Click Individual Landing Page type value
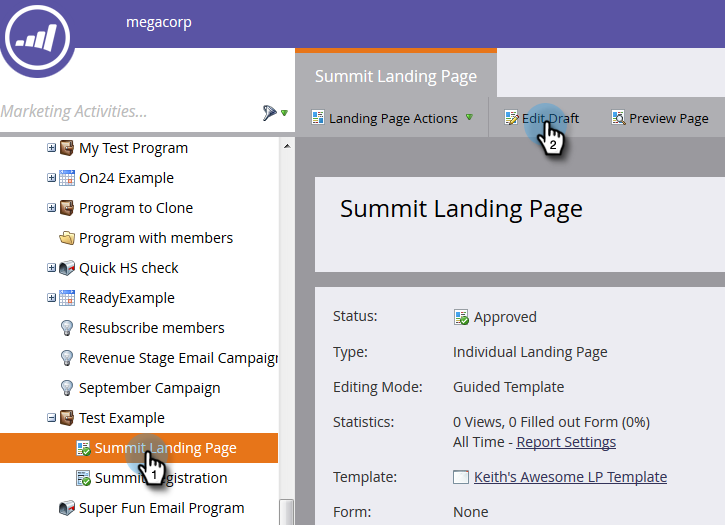This screenshot has height=525, width=725. click(x=530, y=352)
